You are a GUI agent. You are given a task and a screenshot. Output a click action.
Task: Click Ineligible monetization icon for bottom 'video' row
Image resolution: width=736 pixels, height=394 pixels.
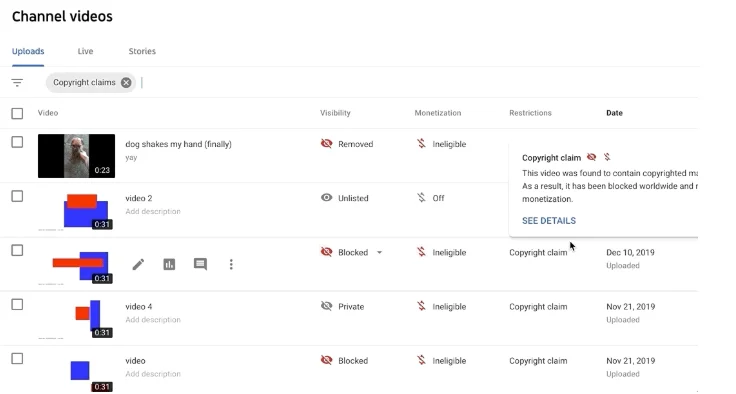(x=421, y=361)
